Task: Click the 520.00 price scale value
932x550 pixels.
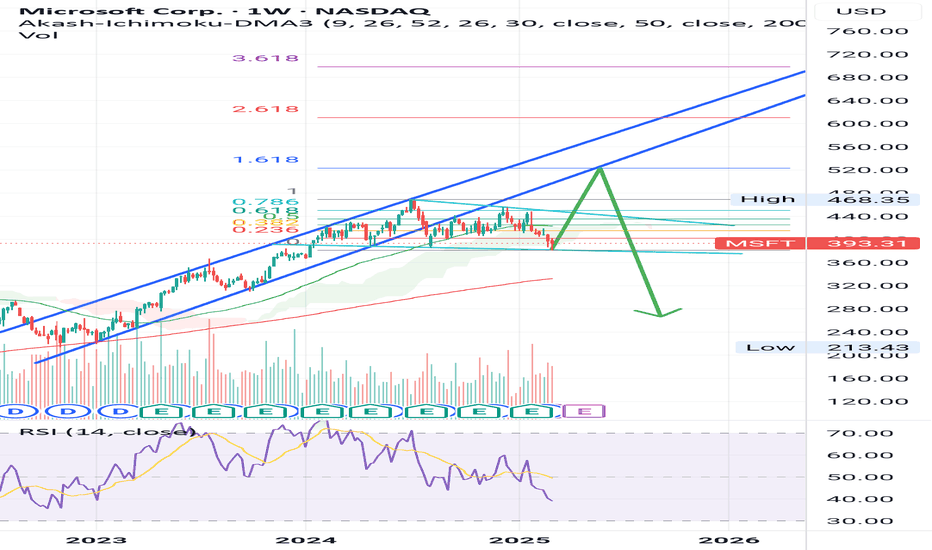Action: click(x=867, y=170)
